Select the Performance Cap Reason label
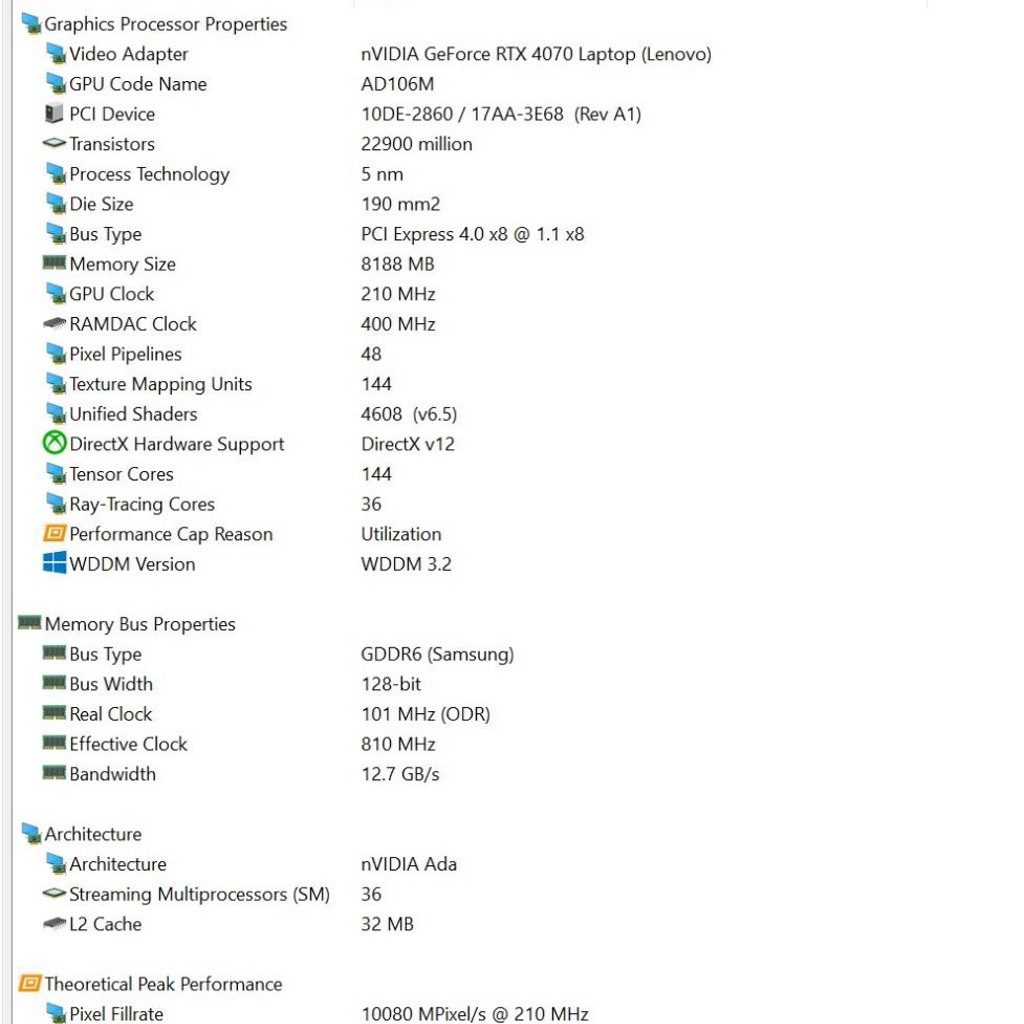 click(170, 535)
